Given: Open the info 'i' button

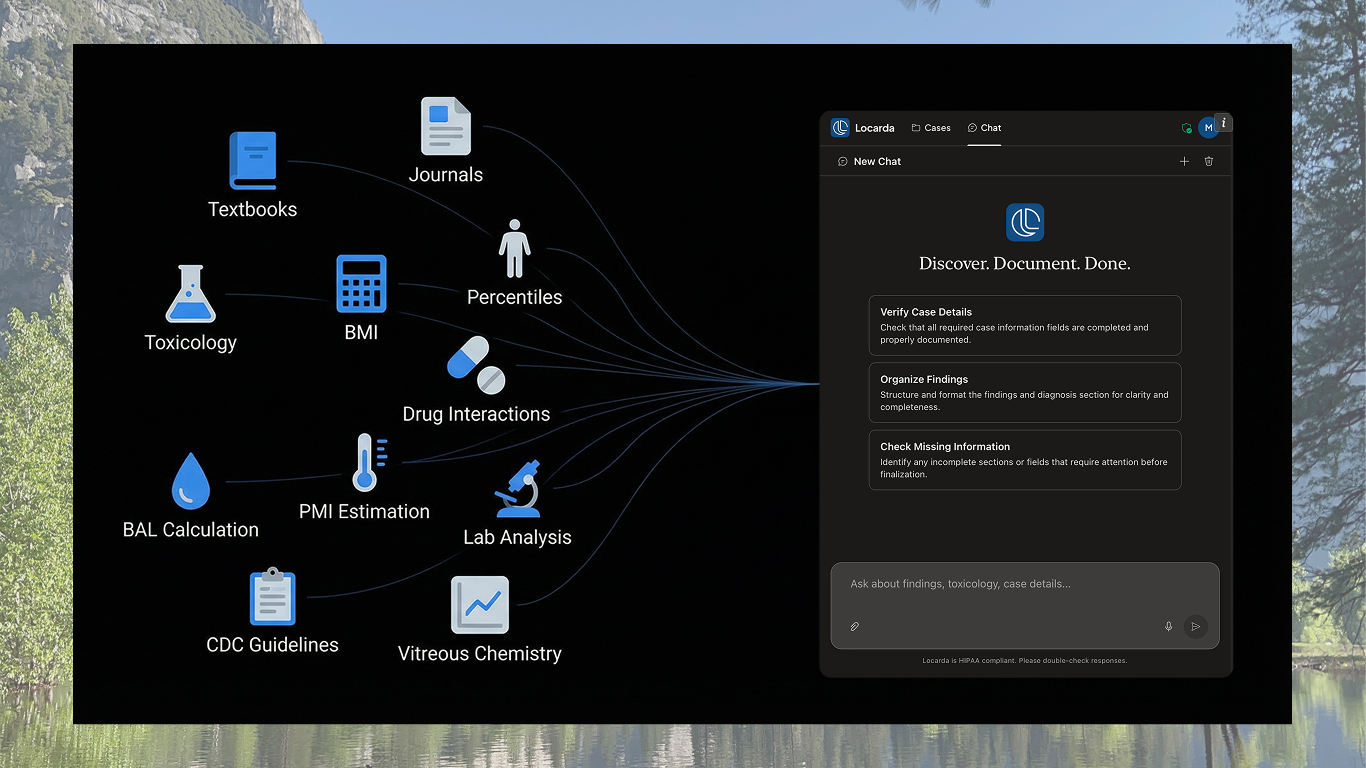Looking at the screenshot, I should [x=1224, y=123].
